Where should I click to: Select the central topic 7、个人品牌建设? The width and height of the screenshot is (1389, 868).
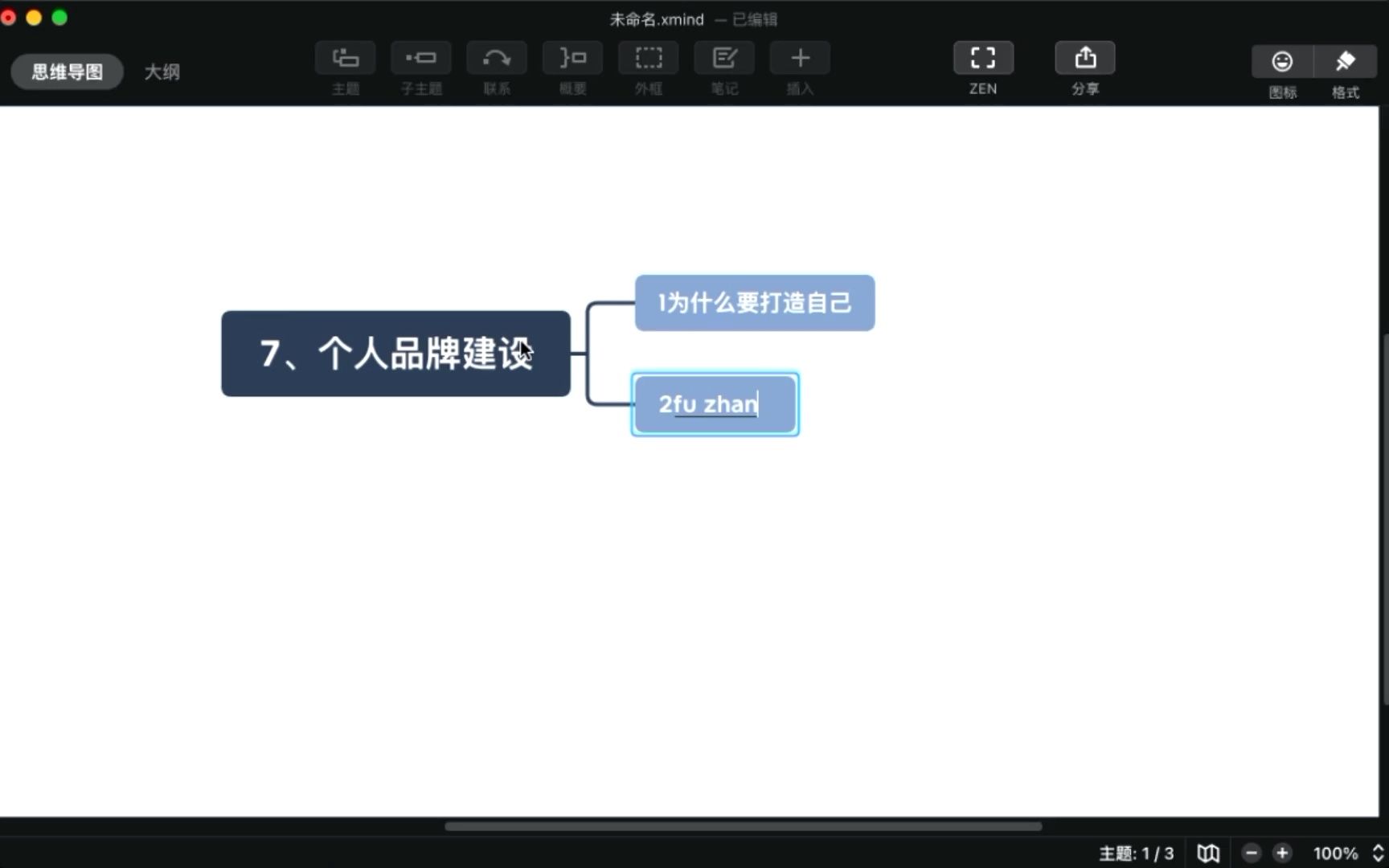click(x=395, y=354)
